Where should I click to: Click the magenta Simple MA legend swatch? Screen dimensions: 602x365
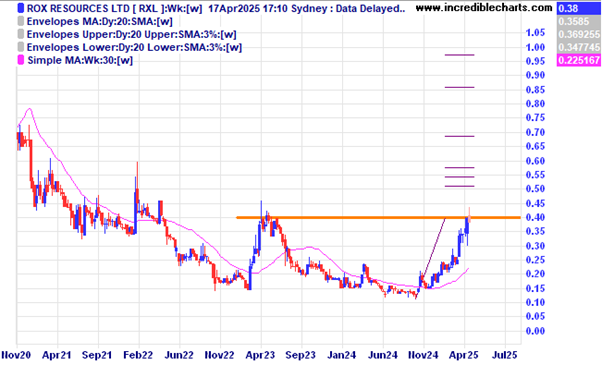click(x=21, y=60)
